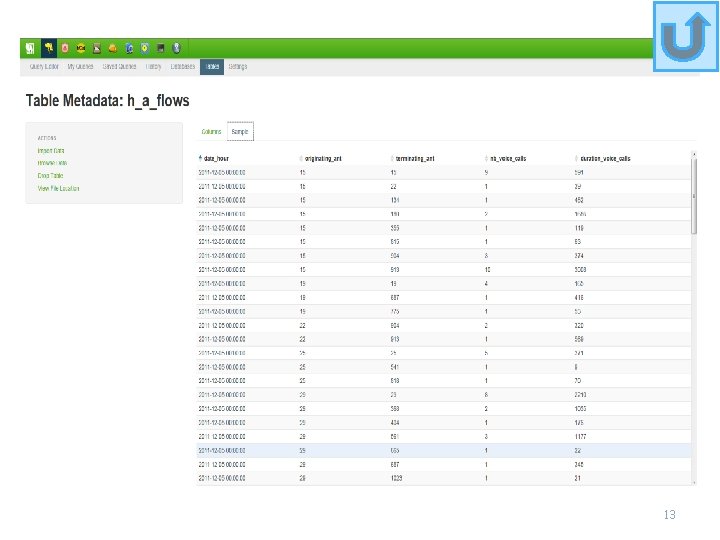The width and height of the screenshot is (720, 540).
Task: Click the Drop Table action link
Action: pyautogui.click(x=51, y=175)
